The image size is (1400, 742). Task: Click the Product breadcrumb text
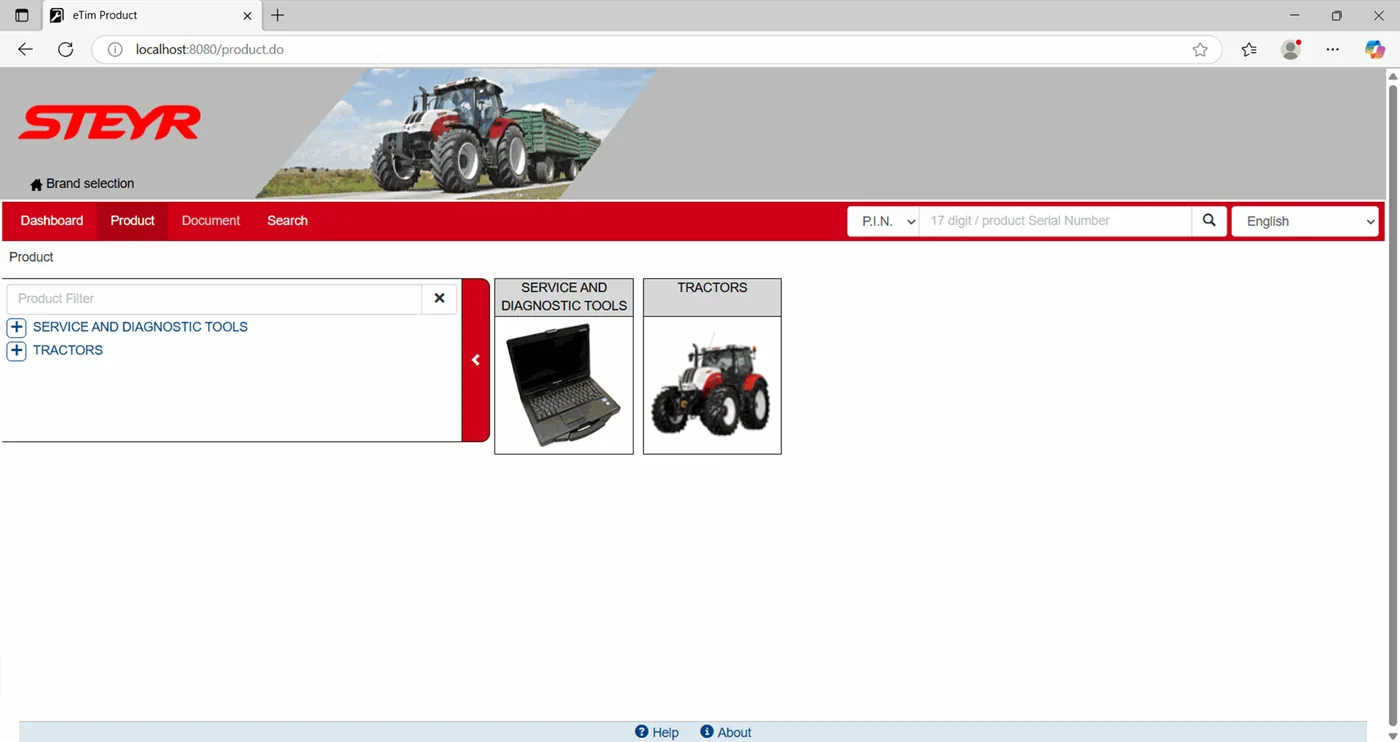31,257
